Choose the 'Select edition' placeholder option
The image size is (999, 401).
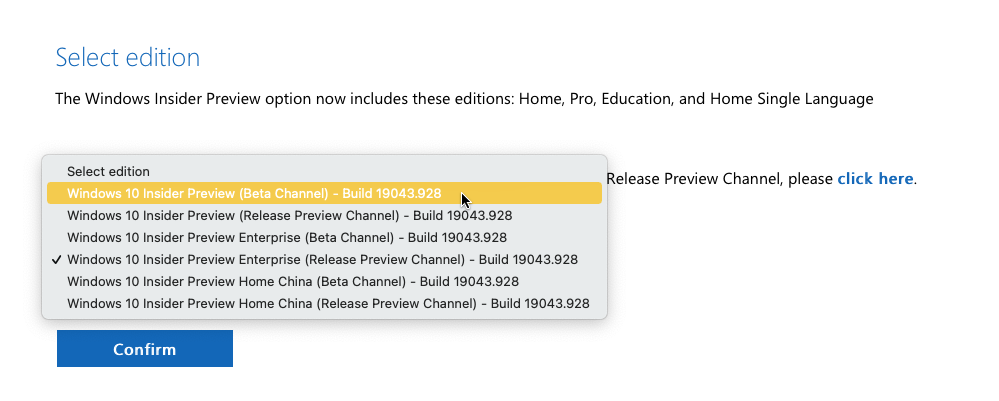tap(108, 171)
